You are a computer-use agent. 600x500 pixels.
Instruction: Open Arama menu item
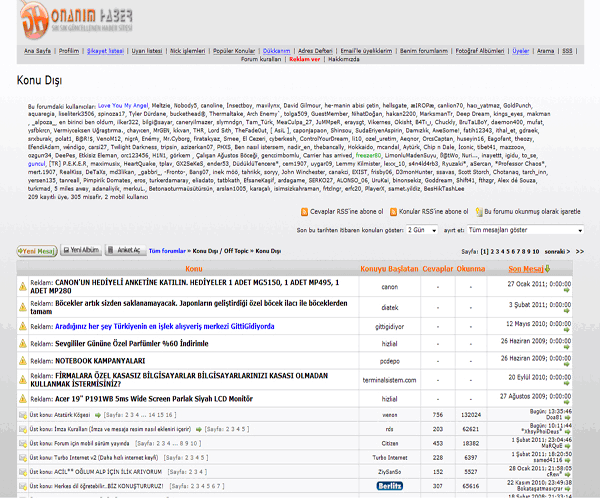click(x=545, y=51)
